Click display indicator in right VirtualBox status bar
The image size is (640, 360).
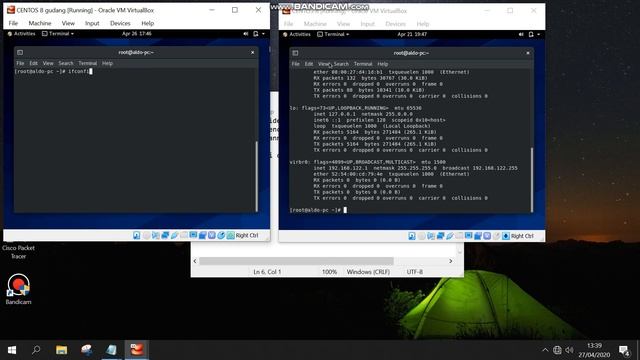point(469,236)
